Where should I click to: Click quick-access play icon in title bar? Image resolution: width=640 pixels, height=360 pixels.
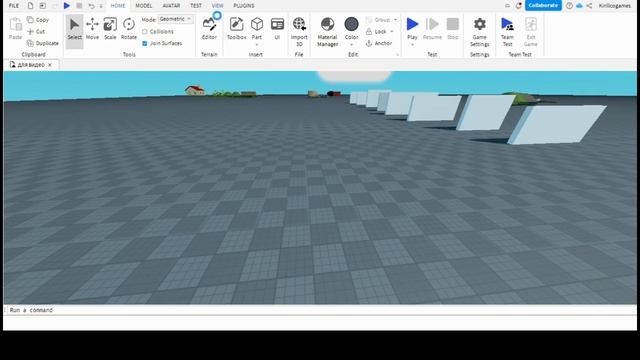67,6
